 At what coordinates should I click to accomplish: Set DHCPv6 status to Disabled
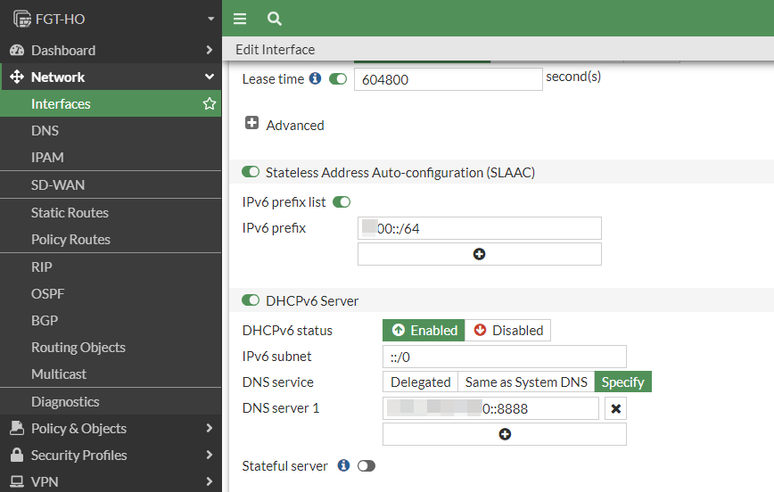508,330
